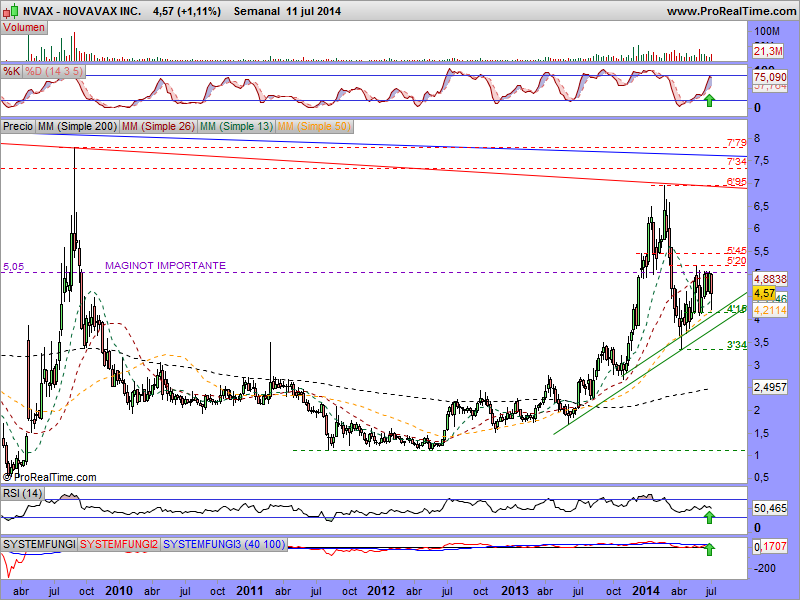Click the Precio panel label

point(18,126)
